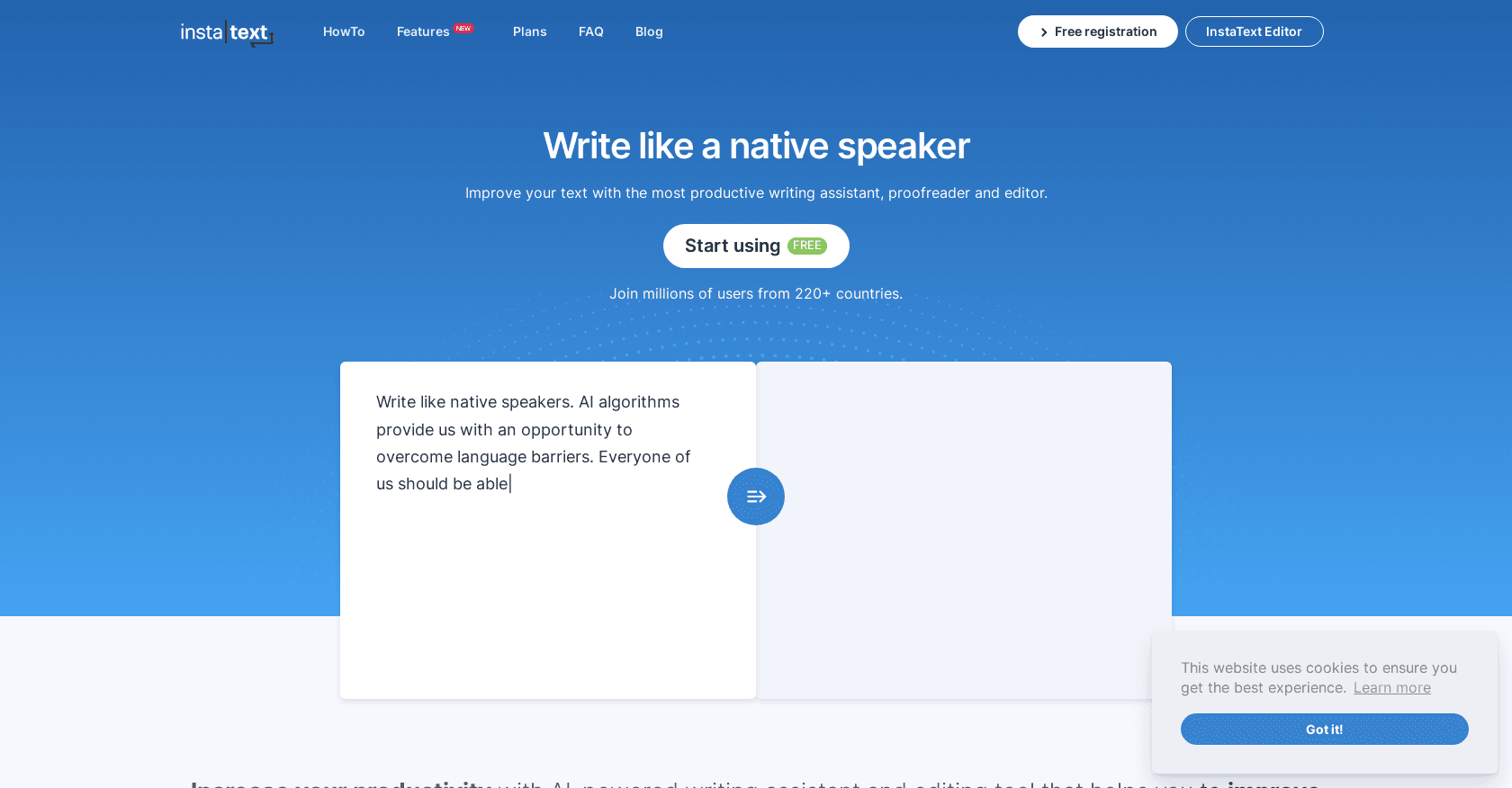Viewport: 1512px width, 788px height.
Task: Click the Free registration button
Action: click(1098, 31)
